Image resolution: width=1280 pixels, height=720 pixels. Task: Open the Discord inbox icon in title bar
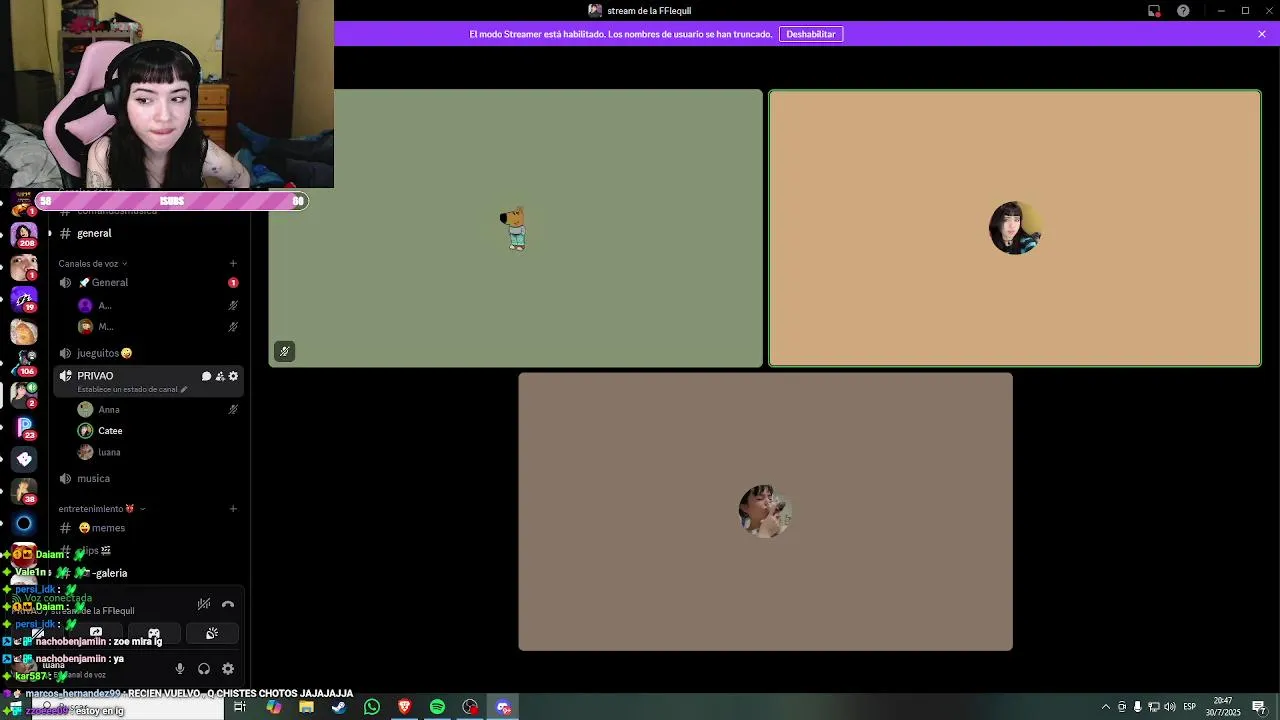coord(1154,11)
